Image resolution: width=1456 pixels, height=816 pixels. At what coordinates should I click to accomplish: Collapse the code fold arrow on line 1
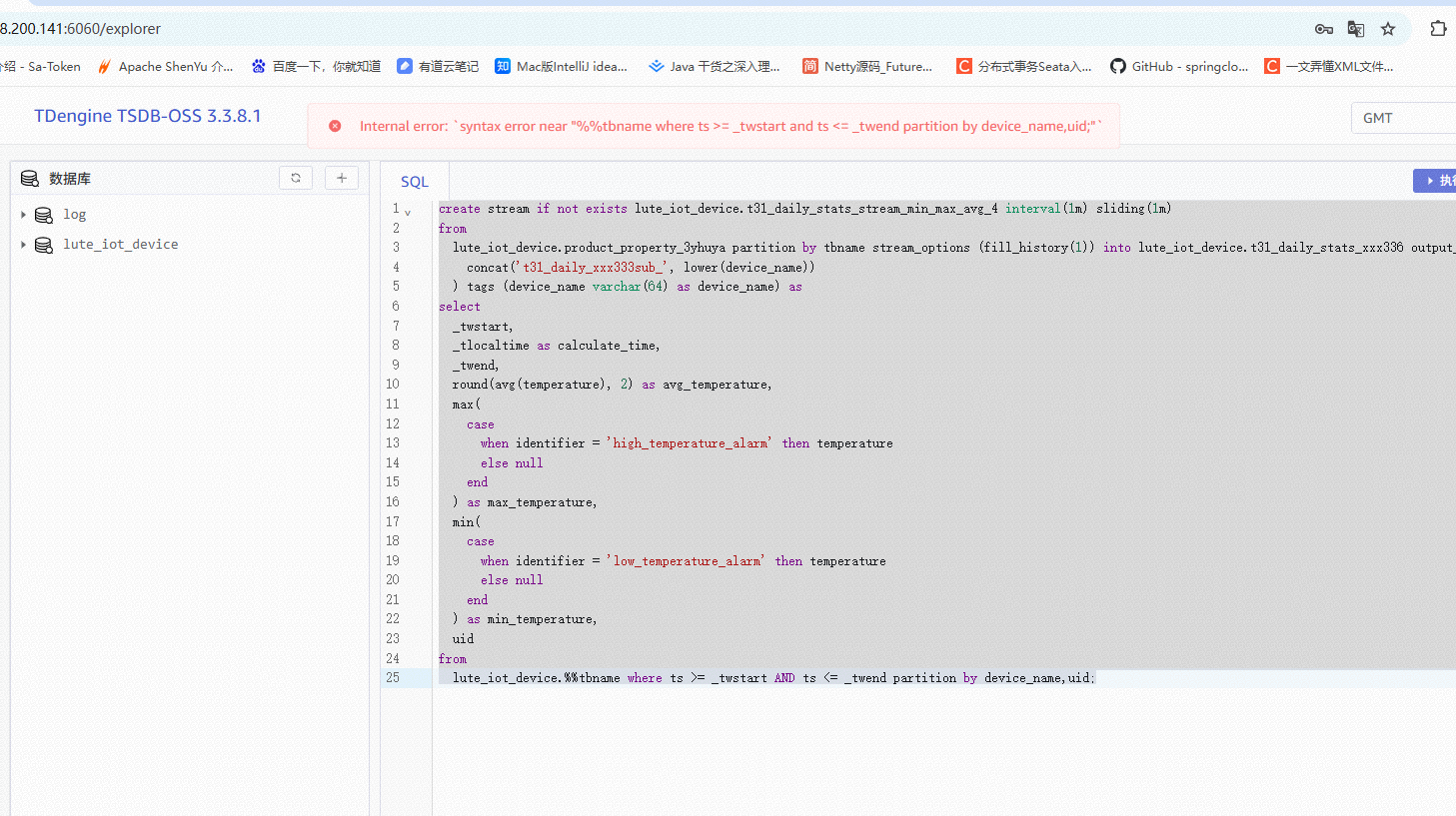click(408, 212)
